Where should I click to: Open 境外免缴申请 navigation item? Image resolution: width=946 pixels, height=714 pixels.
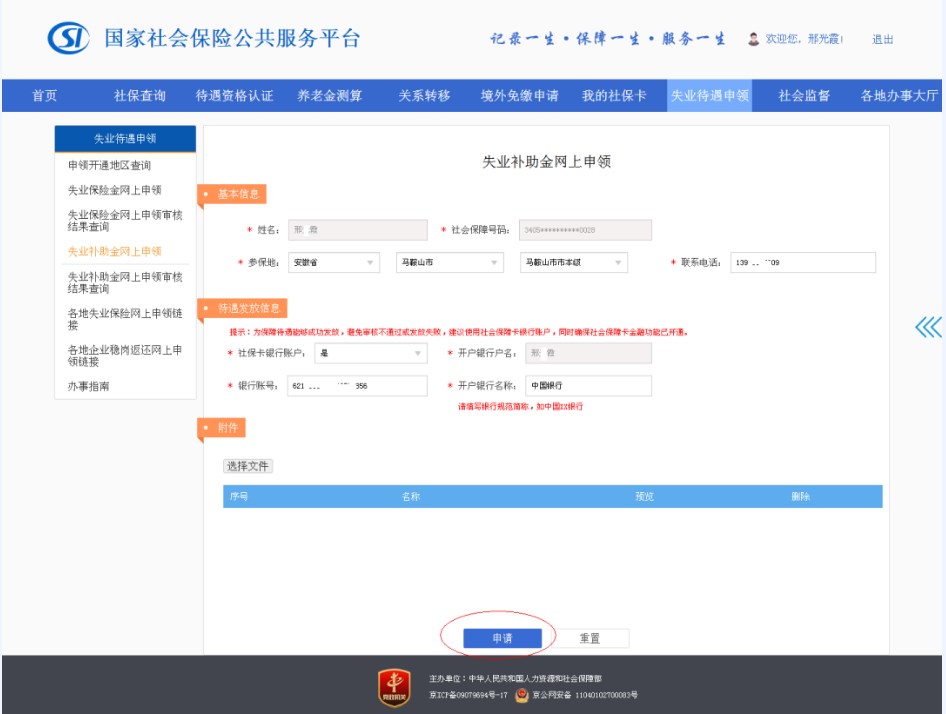519,95
